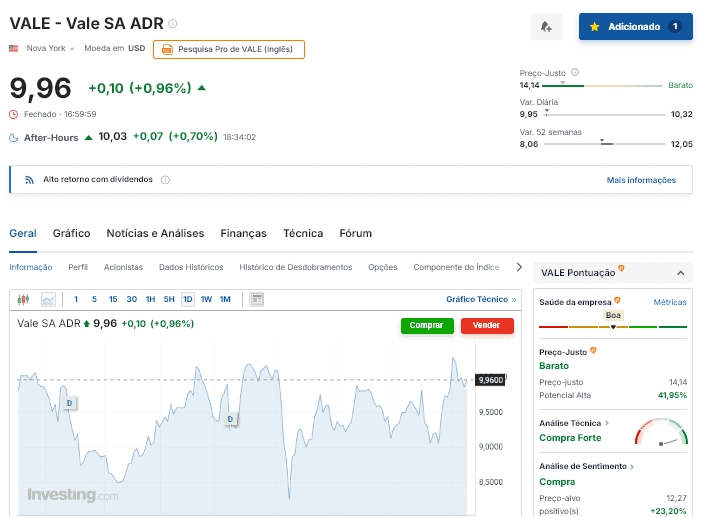703x517 pixels.
Task: Click the first dividend D marker on chart
Action: click(69, 403)
